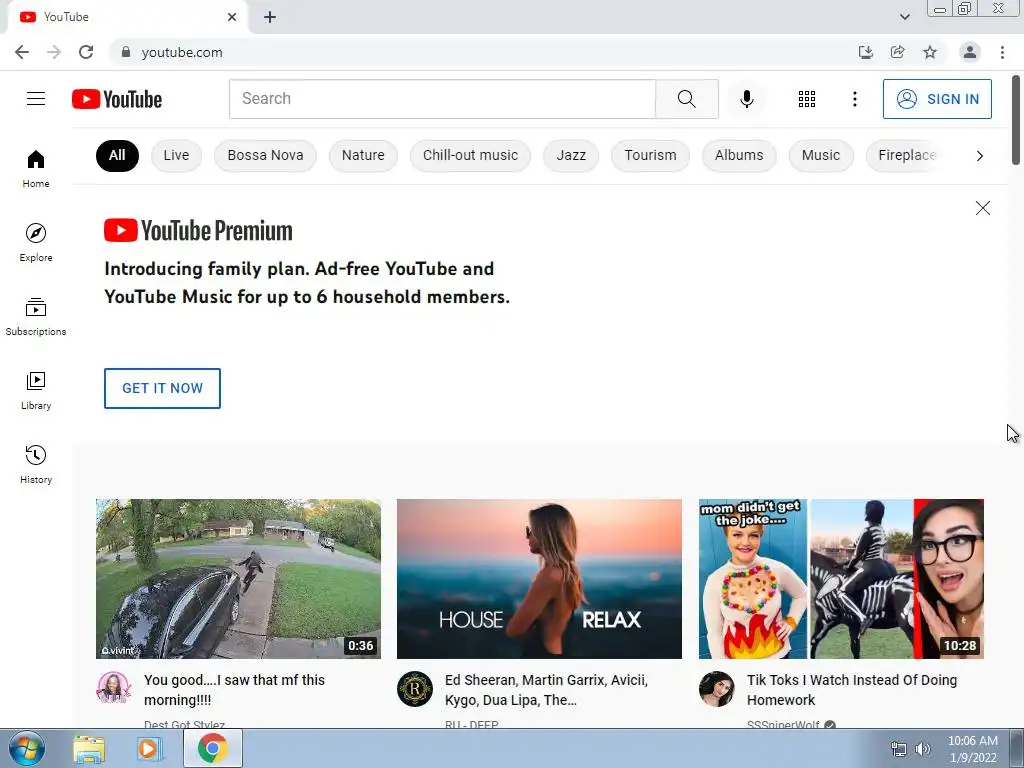The height and width of the screenshot is (768, 1024).
Task: Share this page icon in address bar
Action: point(897,52)
